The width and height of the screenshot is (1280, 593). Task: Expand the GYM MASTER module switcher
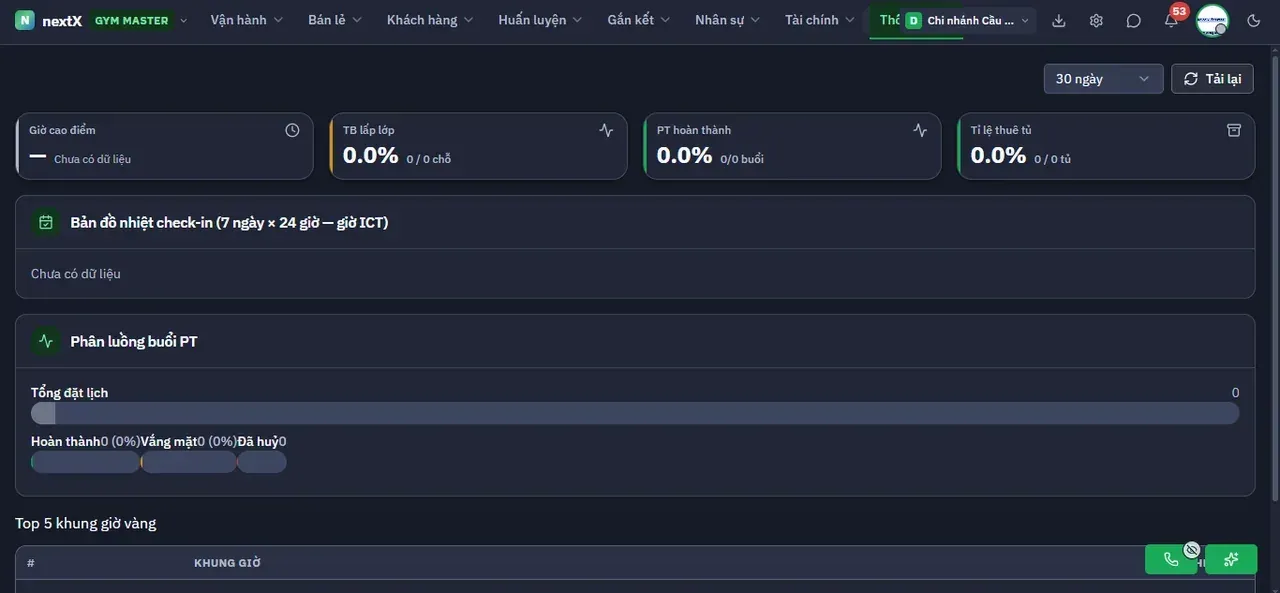click(139, 20)
